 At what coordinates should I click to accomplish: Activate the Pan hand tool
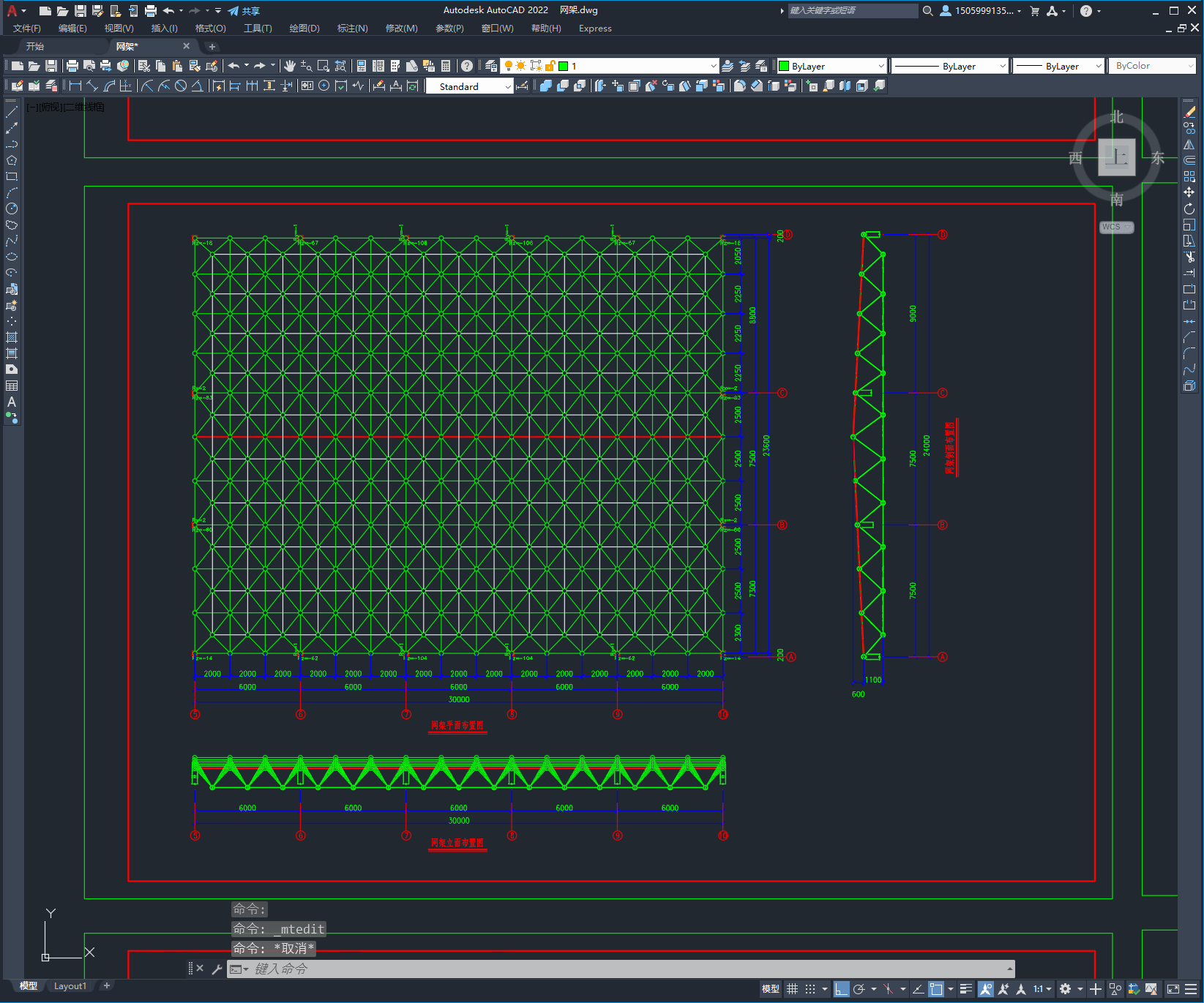point(290,66)
